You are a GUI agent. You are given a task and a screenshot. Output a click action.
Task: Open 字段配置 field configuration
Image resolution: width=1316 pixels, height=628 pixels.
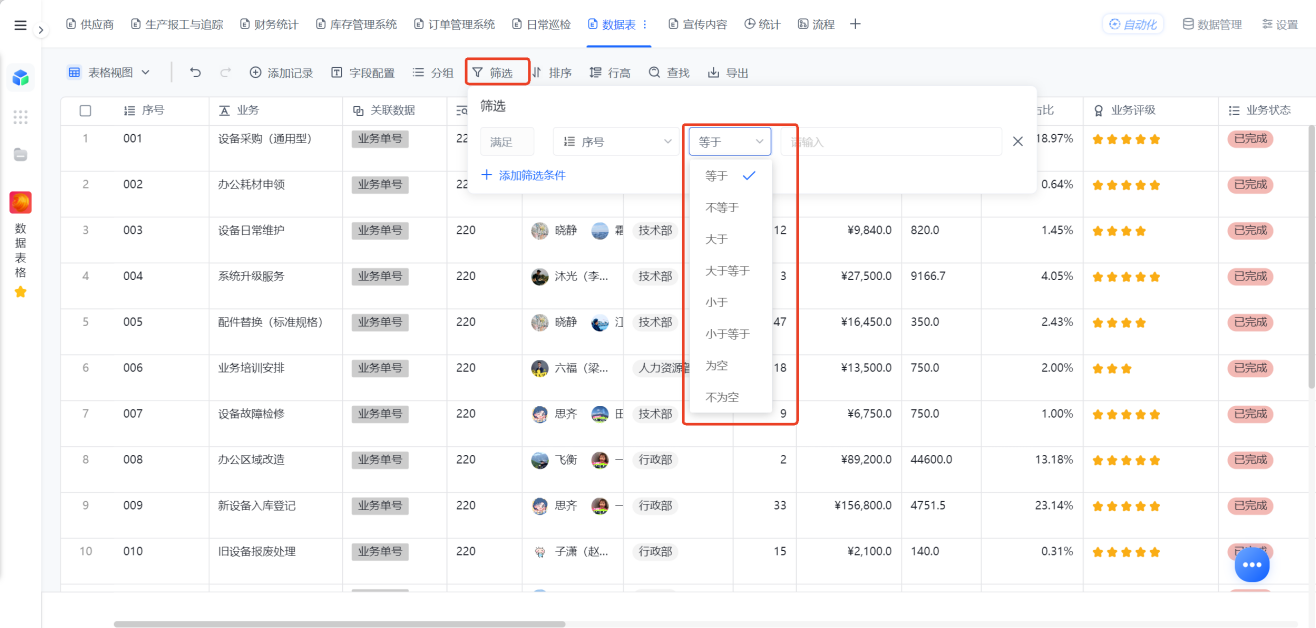pos(363,72)
